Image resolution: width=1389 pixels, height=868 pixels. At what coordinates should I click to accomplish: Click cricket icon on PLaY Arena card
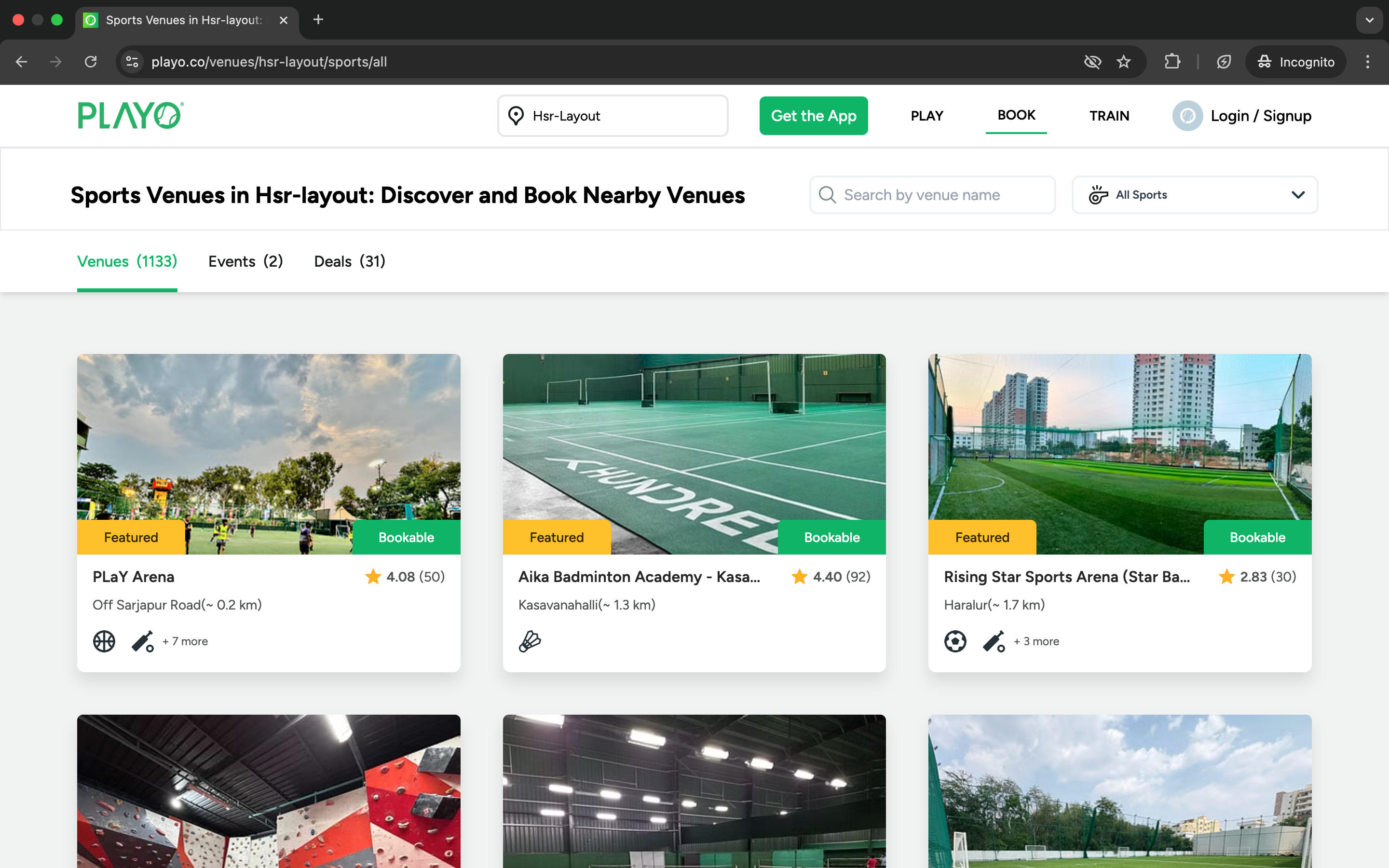(143, 641)
